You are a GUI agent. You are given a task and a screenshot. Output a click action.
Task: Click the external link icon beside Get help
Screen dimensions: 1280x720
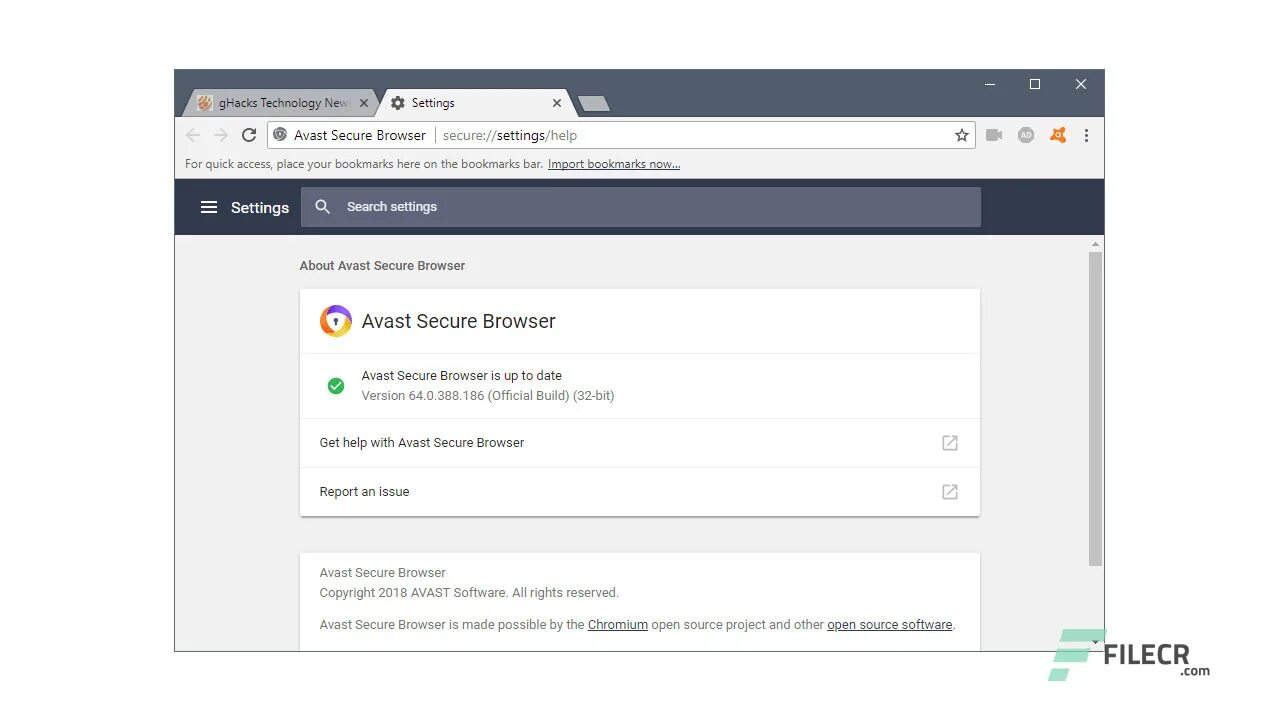point(950,443)
